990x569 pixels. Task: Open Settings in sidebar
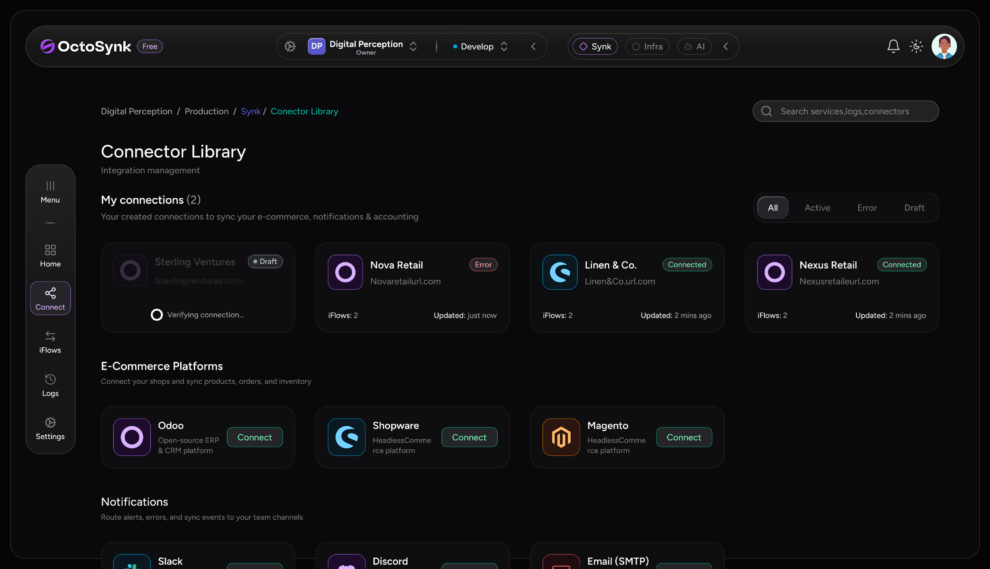(x=50, y=428)
